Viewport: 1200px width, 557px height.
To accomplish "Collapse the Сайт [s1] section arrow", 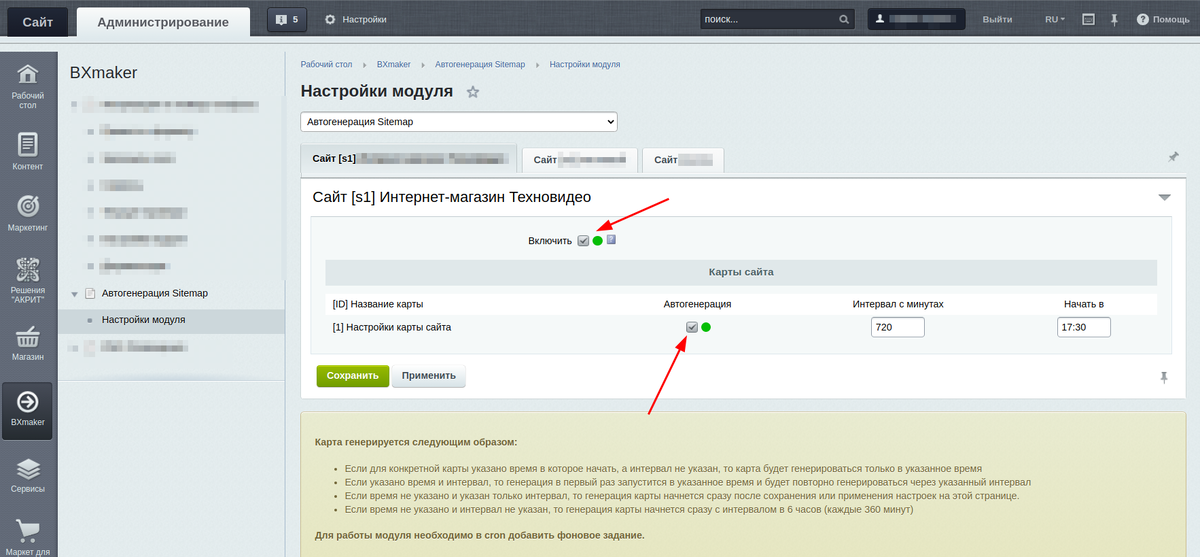I will (x=1164, y=198).
